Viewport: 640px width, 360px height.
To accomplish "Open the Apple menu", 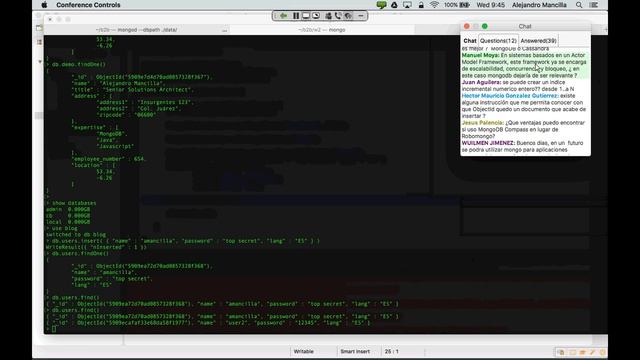I will pyautogui.click(x=44, y=5).
